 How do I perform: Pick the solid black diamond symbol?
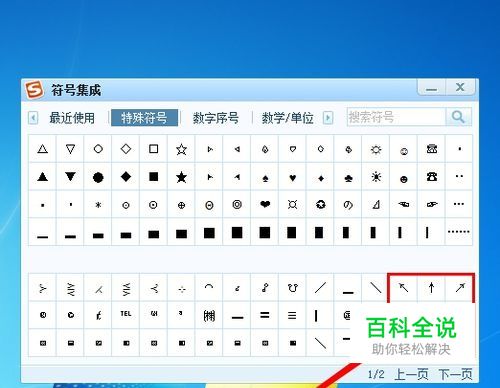126,177
